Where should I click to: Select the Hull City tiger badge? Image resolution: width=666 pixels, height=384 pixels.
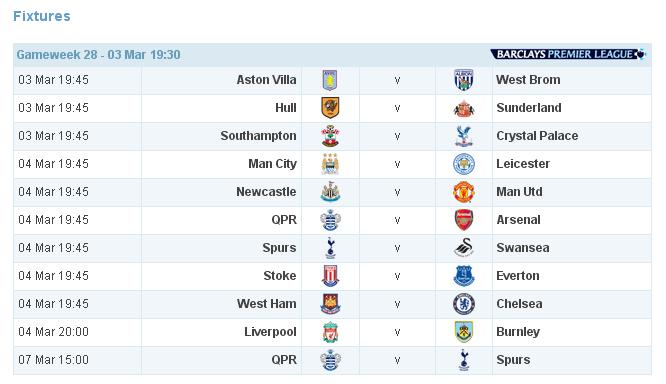click(x=330, y=108)
